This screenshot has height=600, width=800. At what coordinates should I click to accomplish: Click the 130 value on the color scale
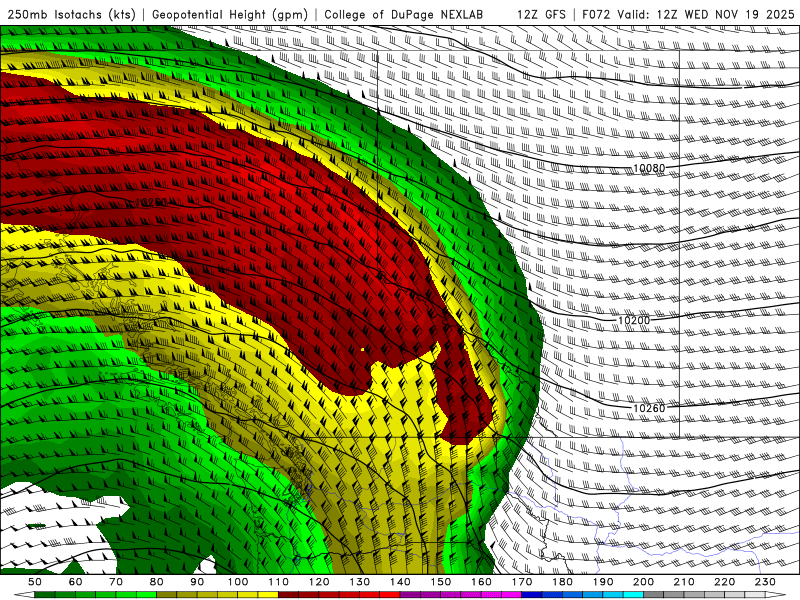point(360,582)
